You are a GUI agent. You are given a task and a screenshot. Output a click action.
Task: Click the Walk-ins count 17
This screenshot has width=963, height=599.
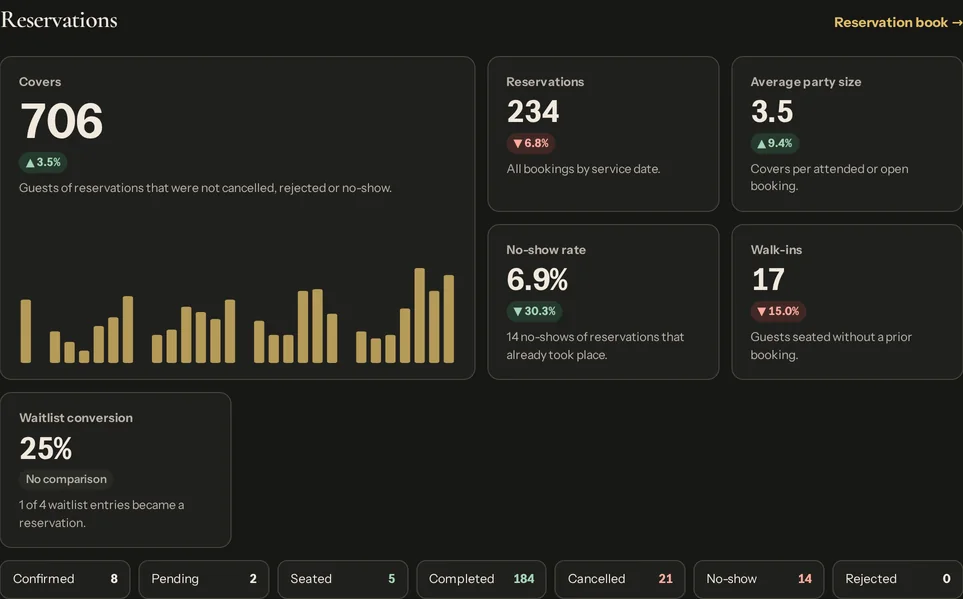coord(768,280)
